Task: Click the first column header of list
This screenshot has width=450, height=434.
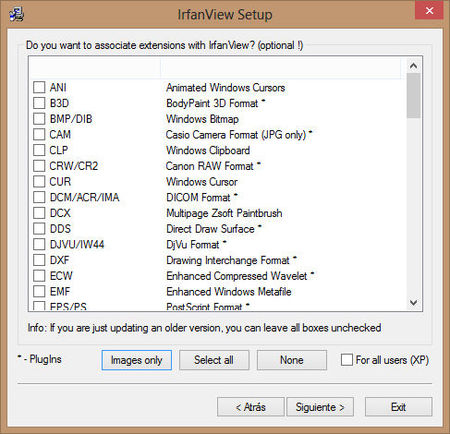Action: click(x=95, y=68)
